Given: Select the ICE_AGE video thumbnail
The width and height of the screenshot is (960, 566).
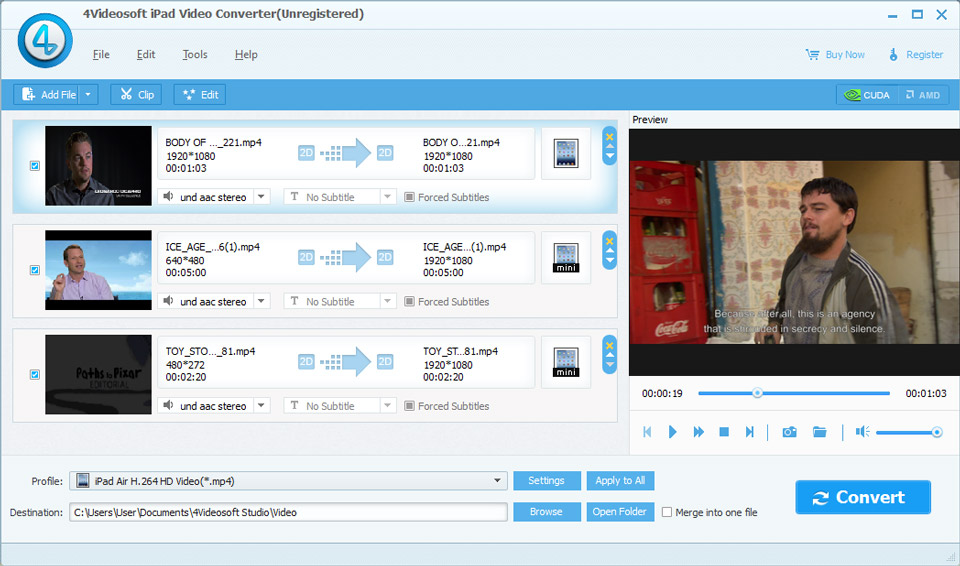Looking at the screenshot, I should pos(98,270).
